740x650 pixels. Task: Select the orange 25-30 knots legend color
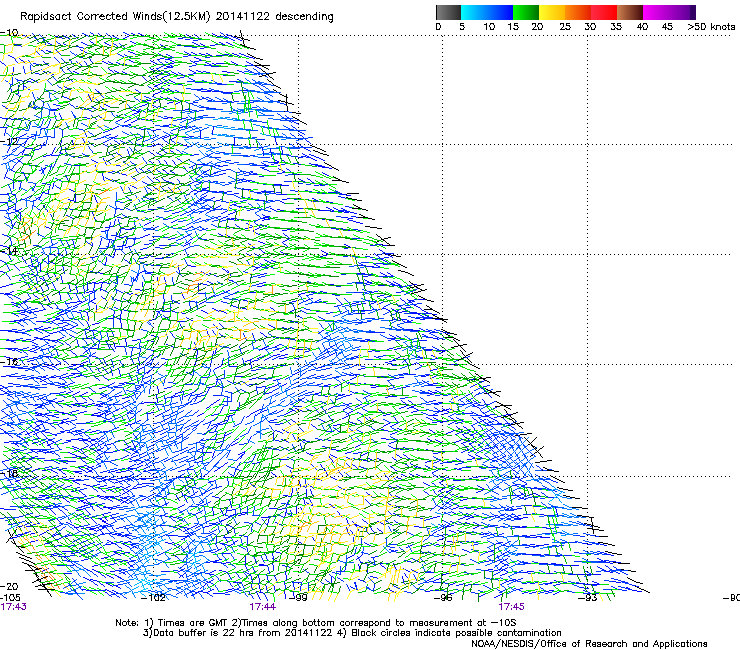point(578,12)
